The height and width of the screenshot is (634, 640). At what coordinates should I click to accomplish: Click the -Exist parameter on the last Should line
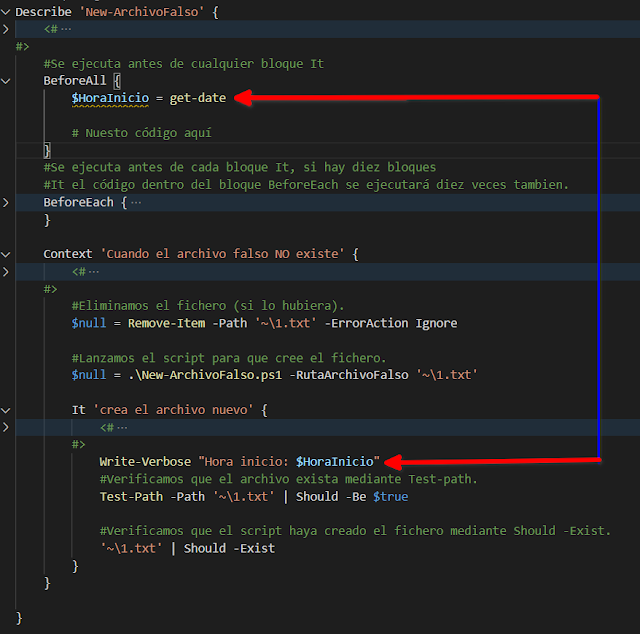tap(254, 548)
